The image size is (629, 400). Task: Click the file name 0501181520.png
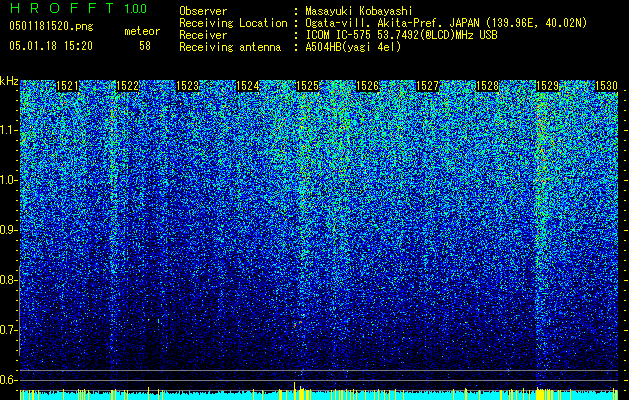tap(51, 26)
